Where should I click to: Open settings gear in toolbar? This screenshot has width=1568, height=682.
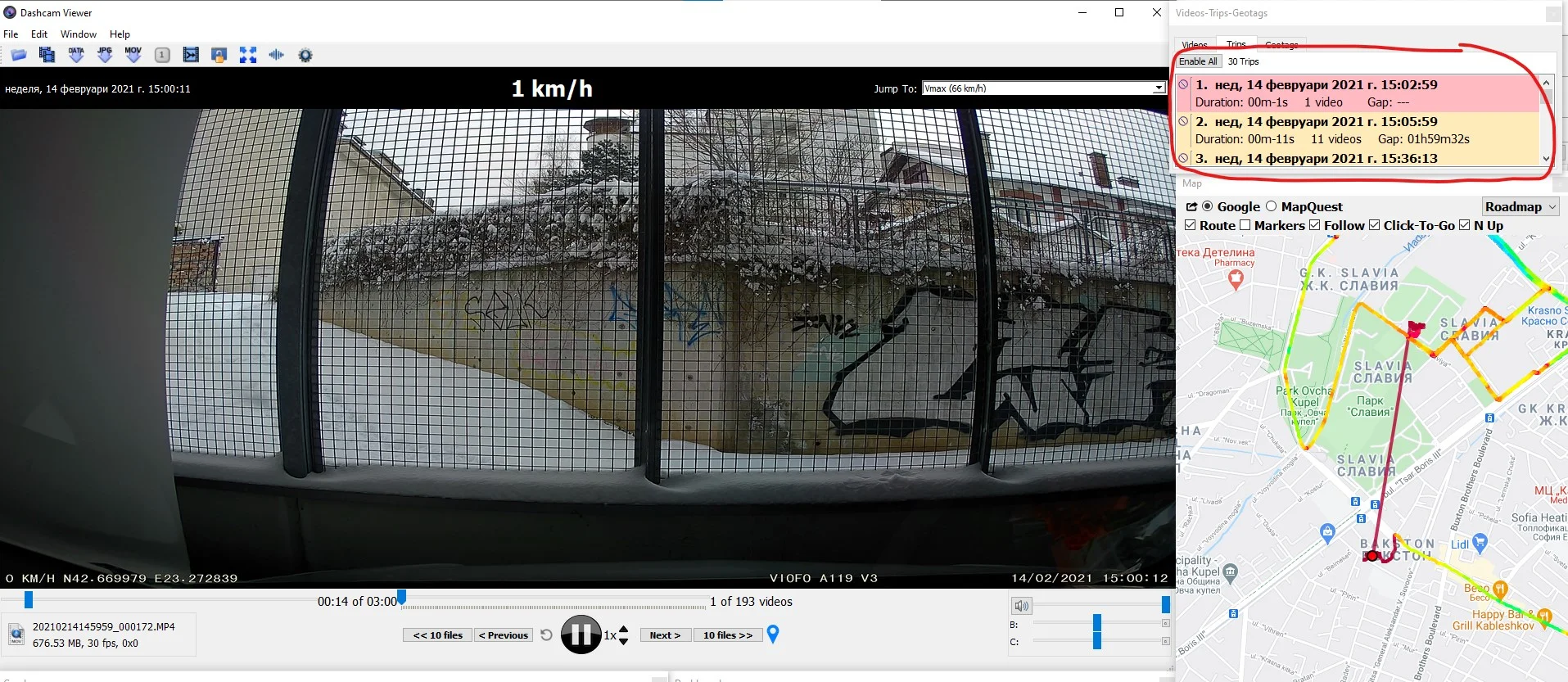305,56
